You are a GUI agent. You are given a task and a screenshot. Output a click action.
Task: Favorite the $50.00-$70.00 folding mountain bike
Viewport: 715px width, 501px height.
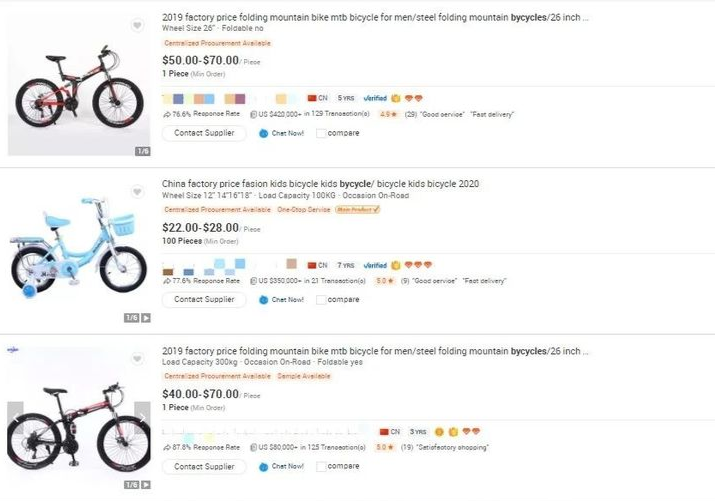click(137, 24)
